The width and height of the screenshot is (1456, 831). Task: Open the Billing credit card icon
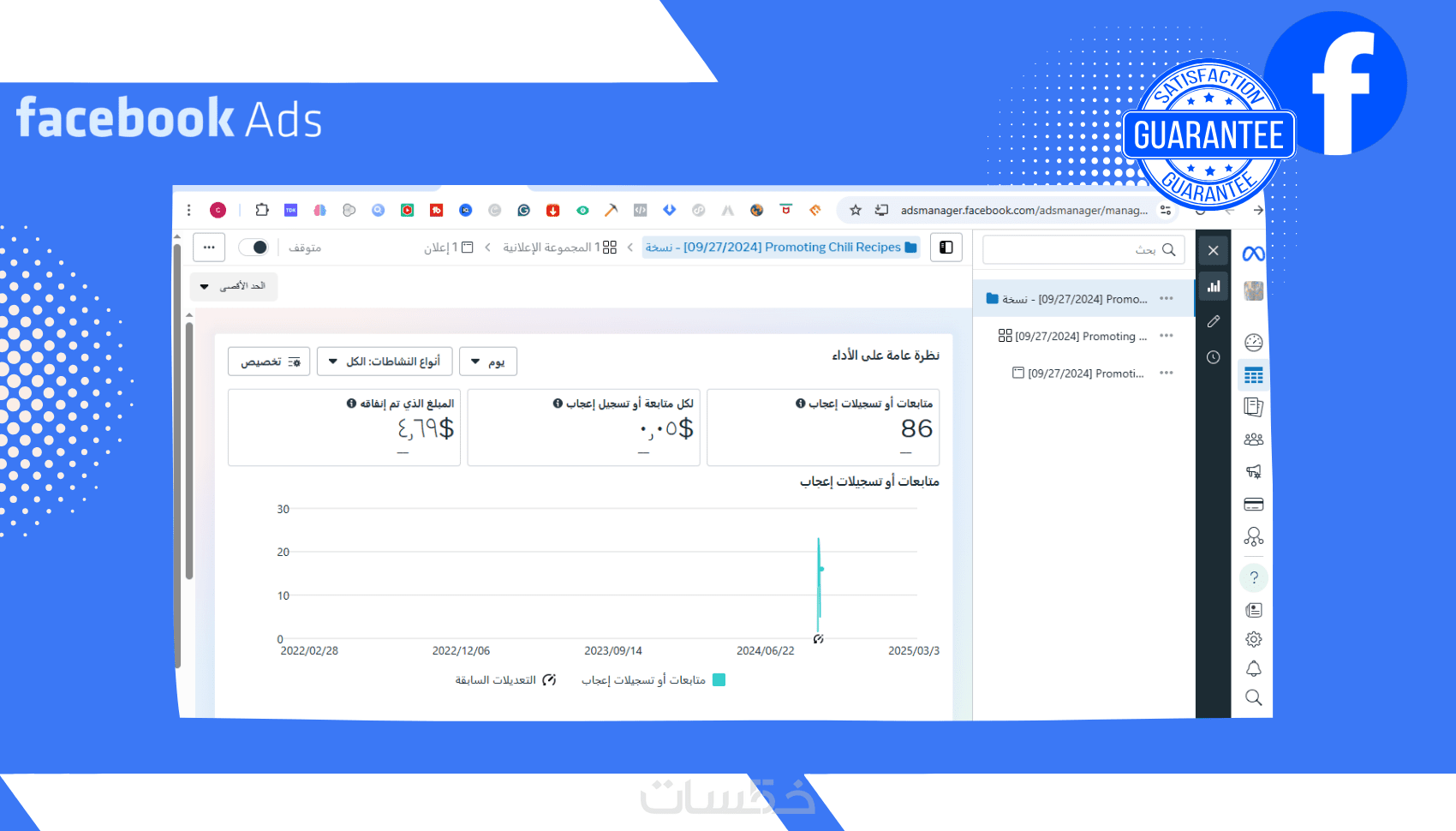coord(1253,505)
